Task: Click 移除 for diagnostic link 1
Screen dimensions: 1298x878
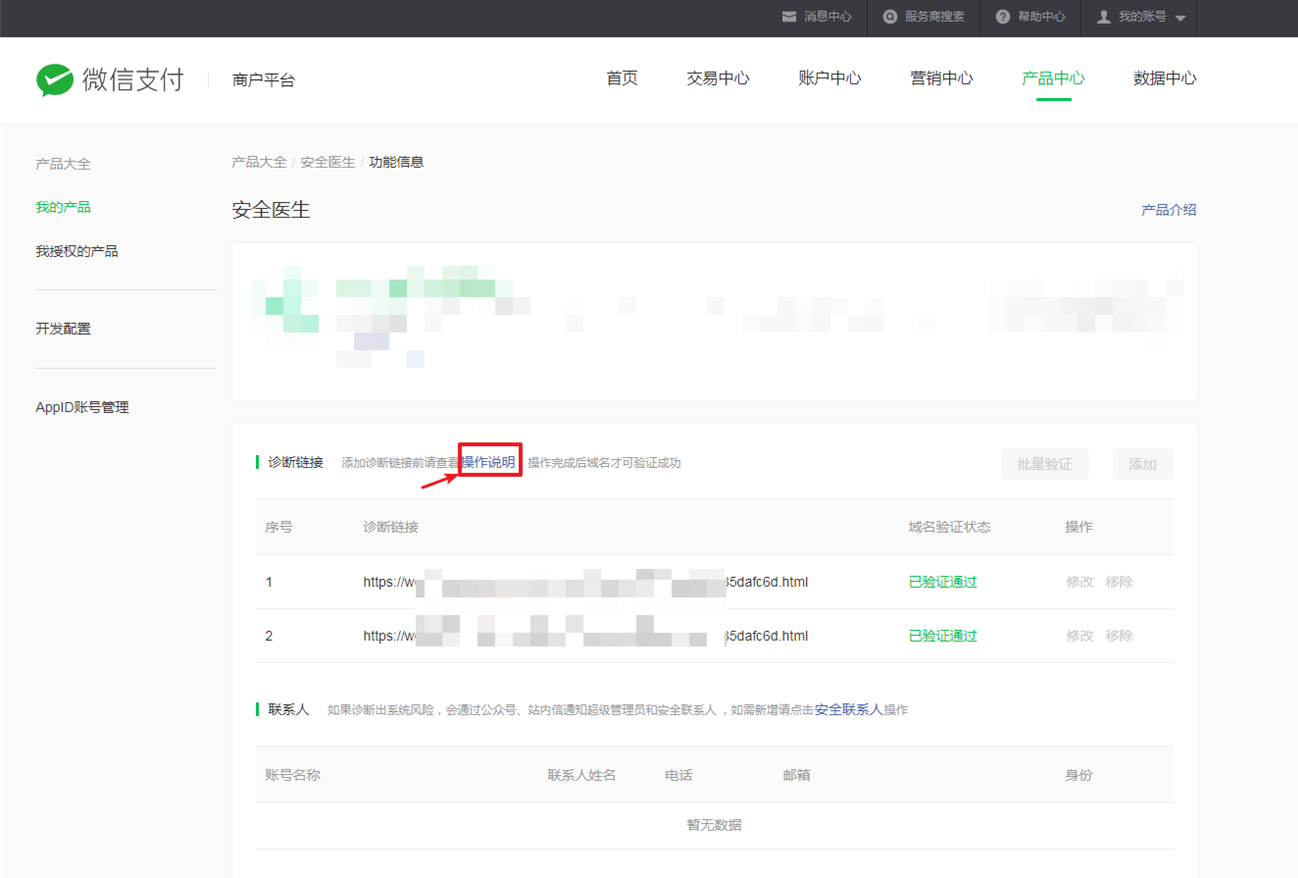Action: 1119,582
